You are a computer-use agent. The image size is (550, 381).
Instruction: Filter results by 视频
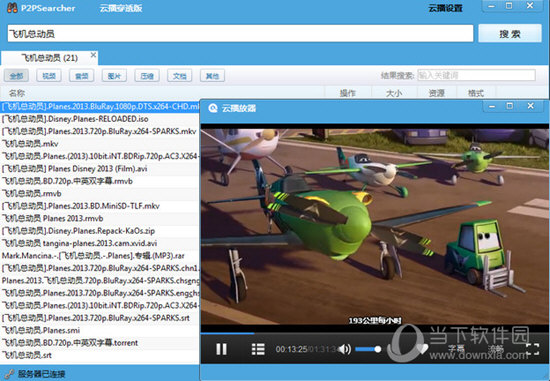[x=49, y=76]
